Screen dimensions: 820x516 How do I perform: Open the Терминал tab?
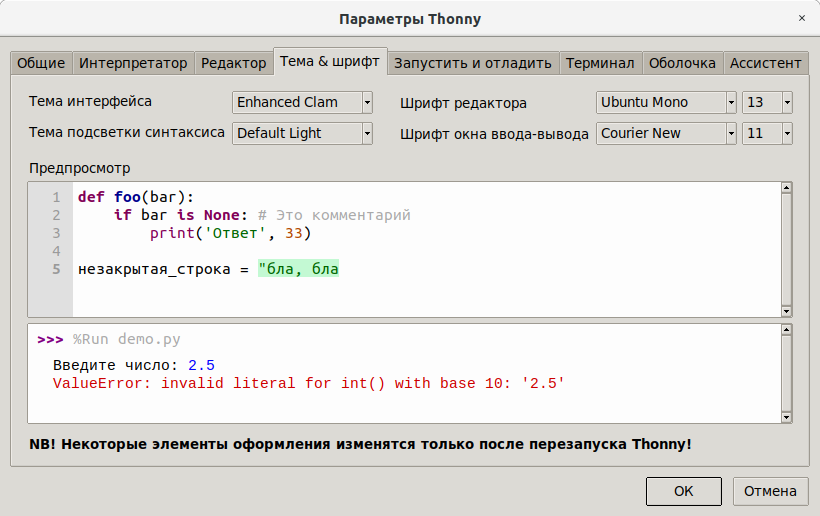[600, 63]
